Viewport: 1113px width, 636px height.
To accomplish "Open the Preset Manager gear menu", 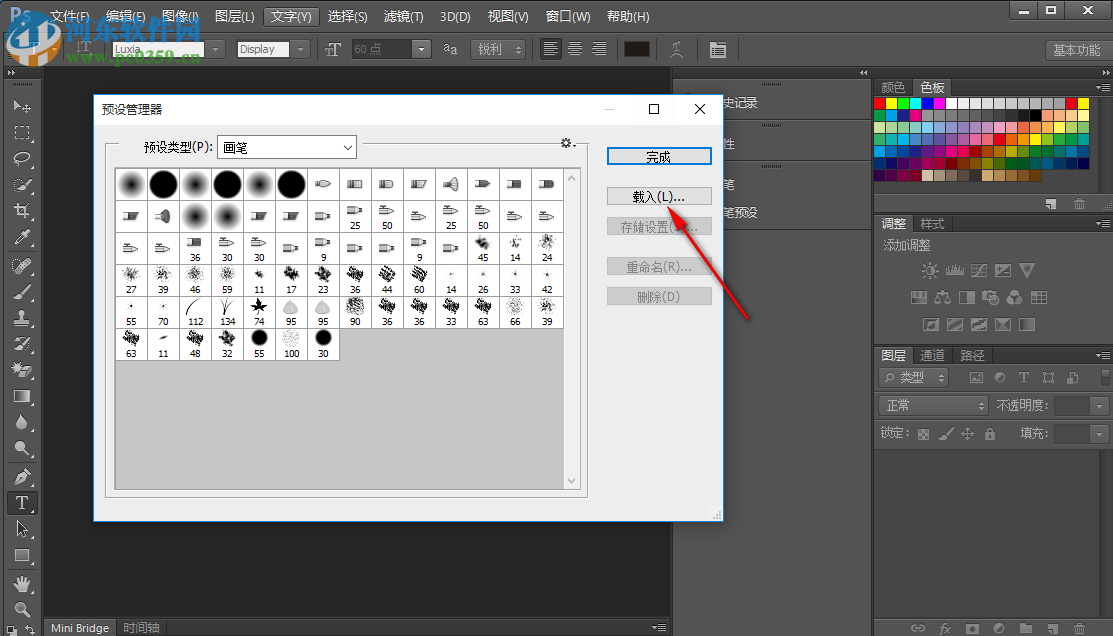I will [x=567, y=144].
